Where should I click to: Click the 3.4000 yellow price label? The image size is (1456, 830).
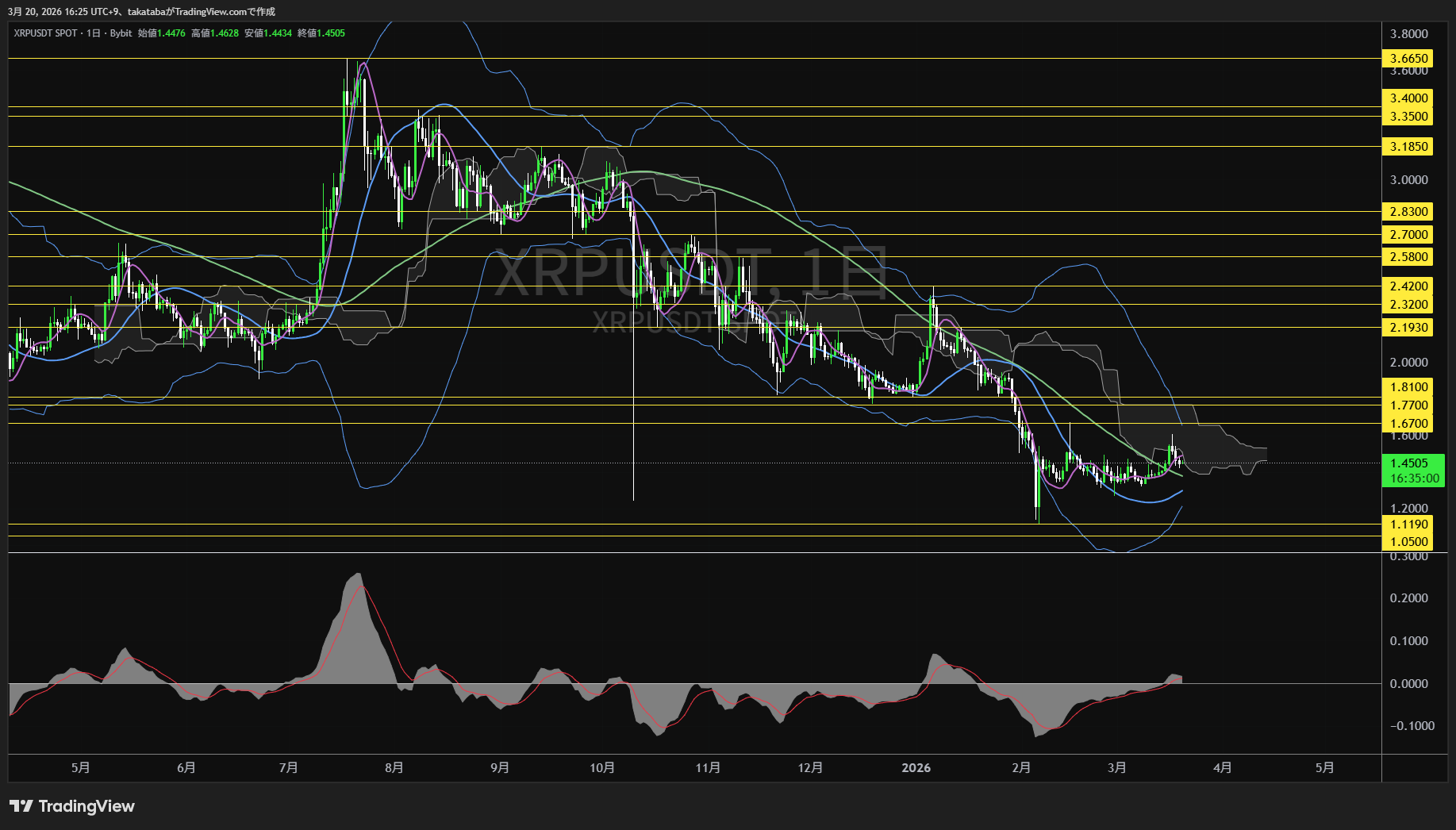pyautogui.click(x=1408, y=98)
